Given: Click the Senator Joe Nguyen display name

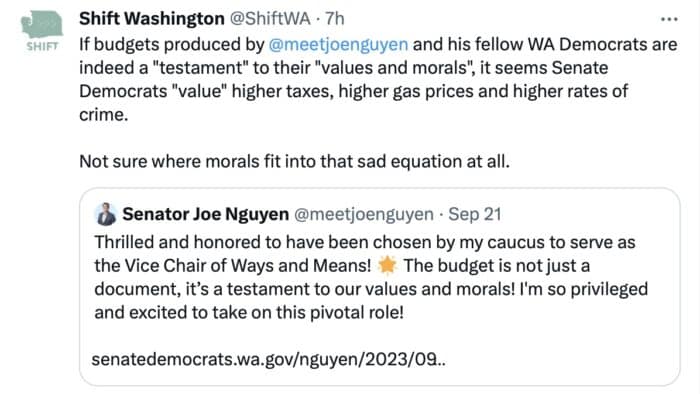Looking at the screenshot, I should click(205, 214).
